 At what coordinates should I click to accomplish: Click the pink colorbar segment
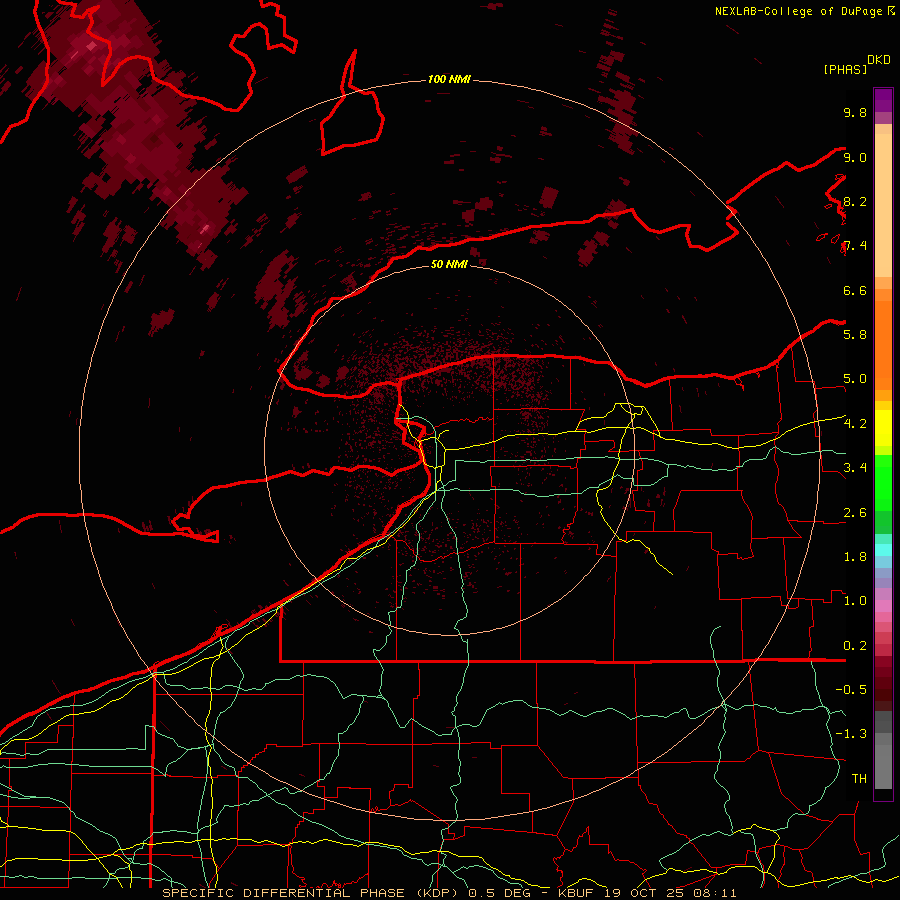pos(883,606)
